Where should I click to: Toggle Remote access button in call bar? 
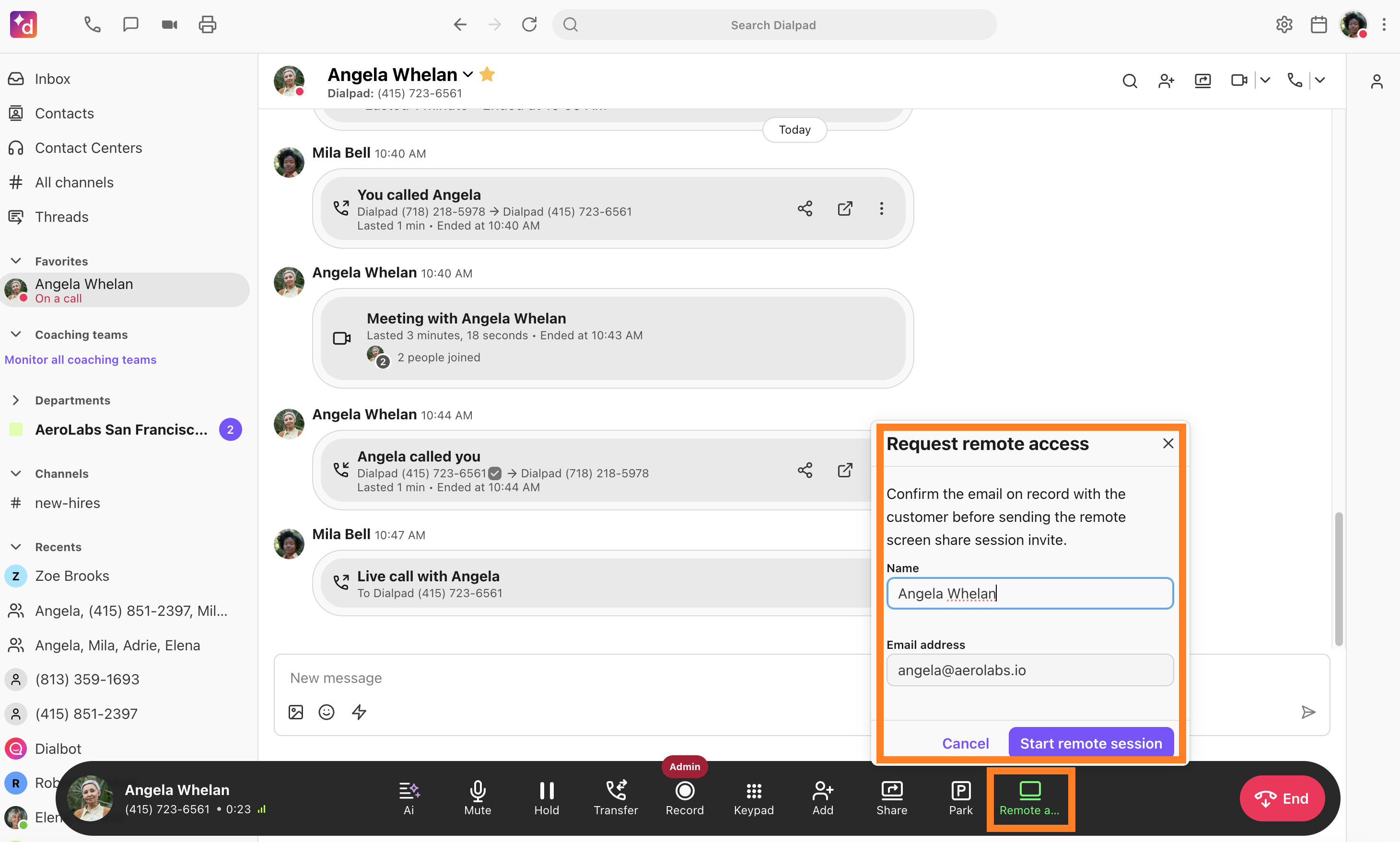pyautogui.click(x=1030, y=799)
